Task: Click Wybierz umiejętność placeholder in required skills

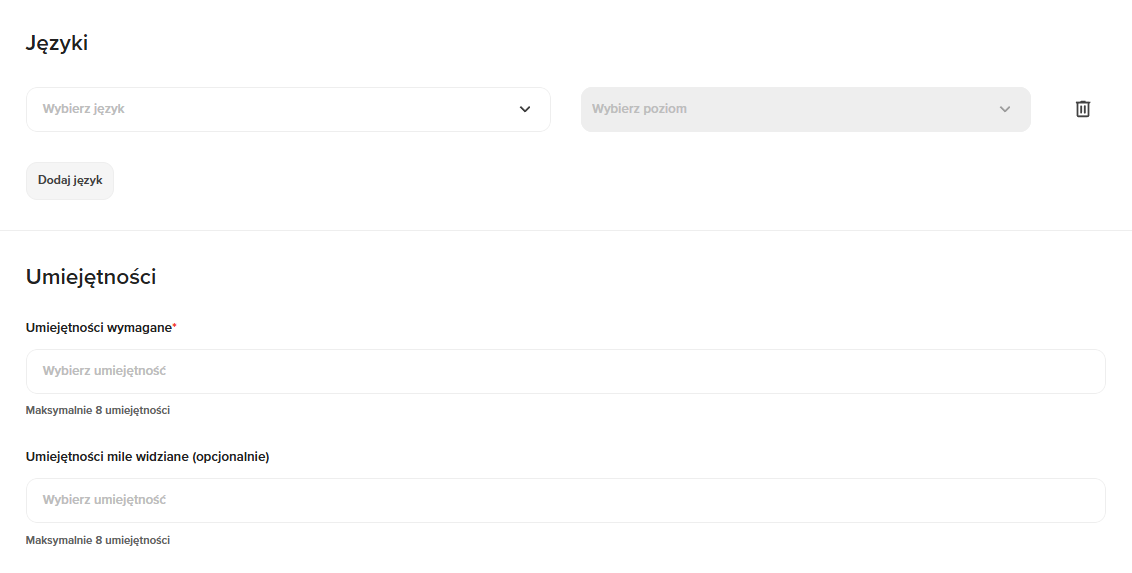Action: click(104, 371)
